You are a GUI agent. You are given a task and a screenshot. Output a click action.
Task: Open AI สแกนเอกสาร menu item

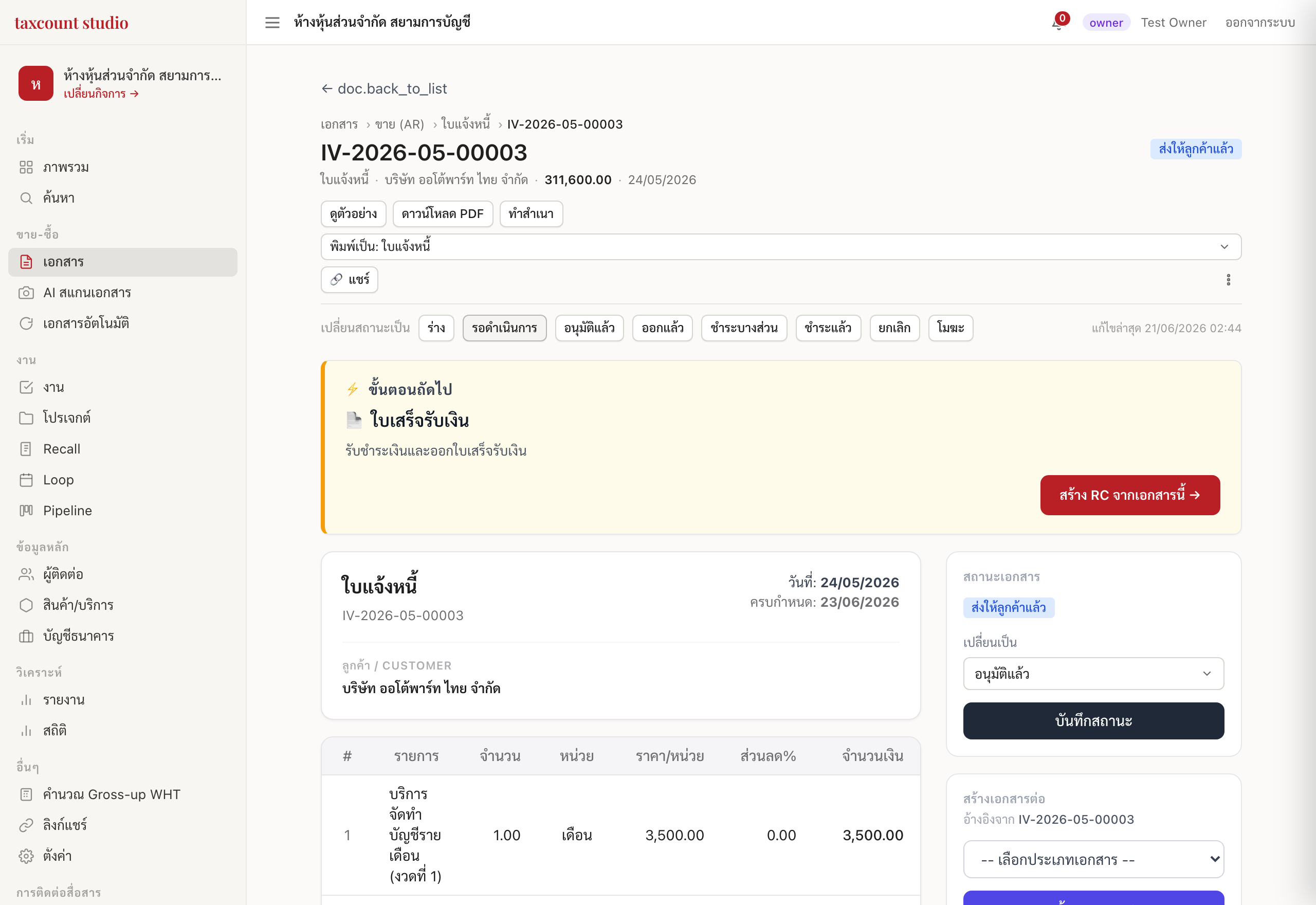pos(122,293)
